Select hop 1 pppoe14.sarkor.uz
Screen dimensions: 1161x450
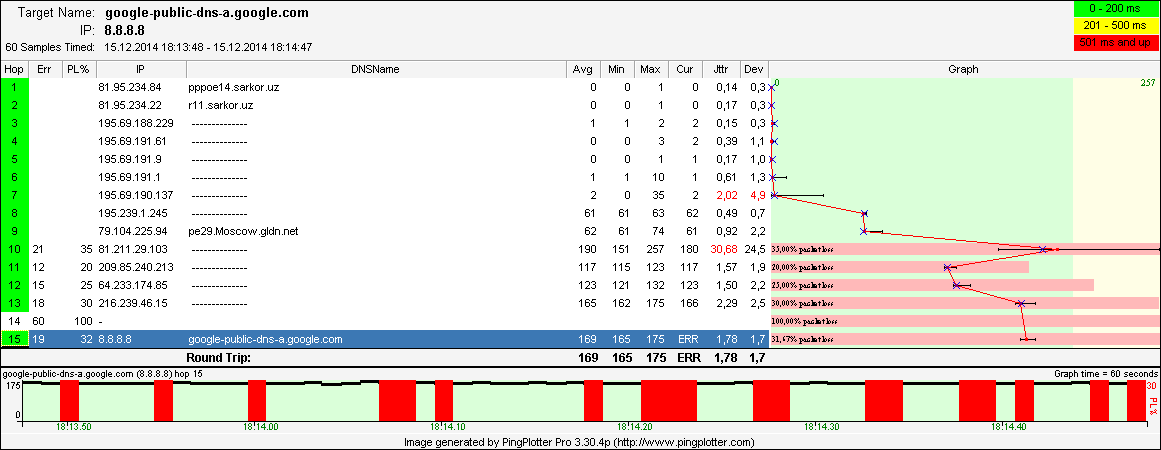[x=234, y=87]
